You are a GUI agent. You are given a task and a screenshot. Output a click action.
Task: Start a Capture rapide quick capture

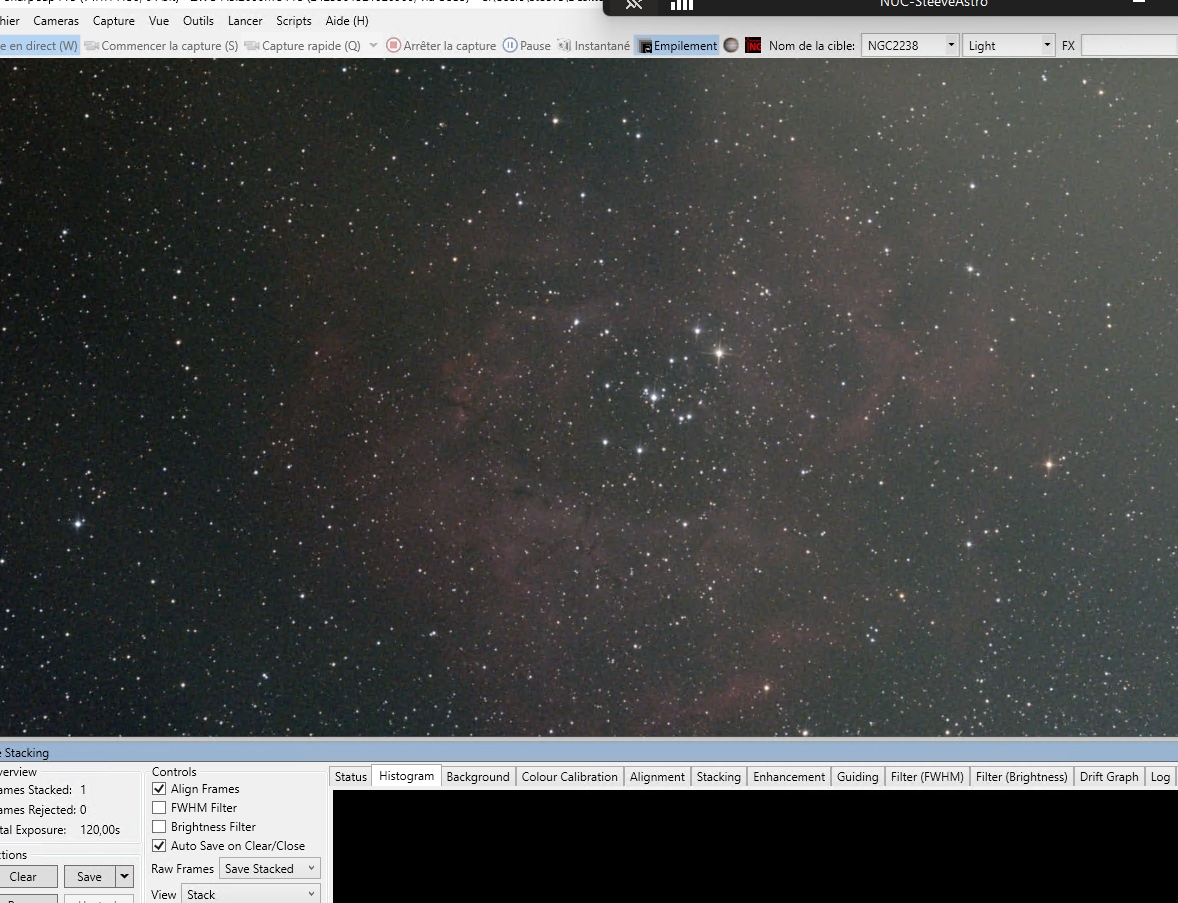(x=302, y=46)
